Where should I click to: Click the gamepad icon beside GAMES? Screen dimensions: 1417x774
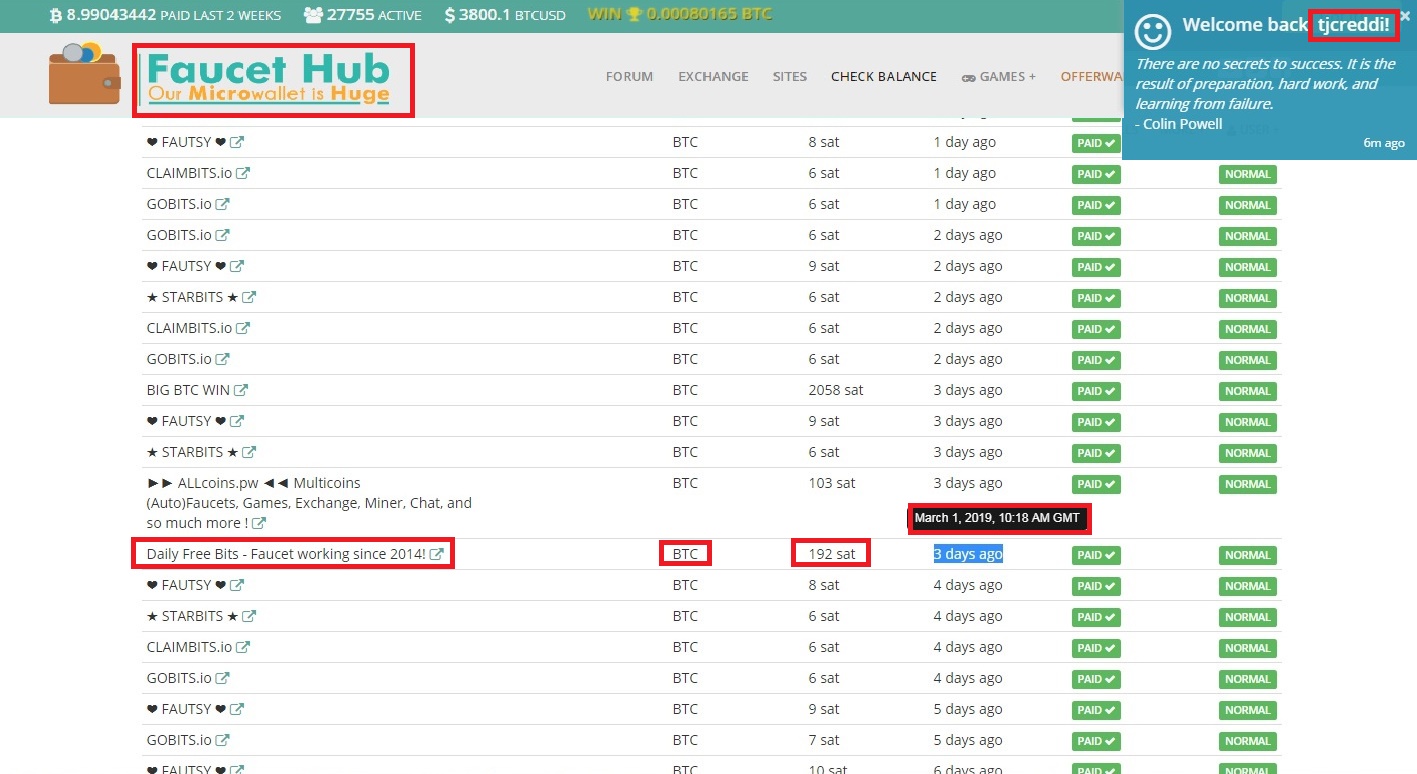click(x=968, y=77)
